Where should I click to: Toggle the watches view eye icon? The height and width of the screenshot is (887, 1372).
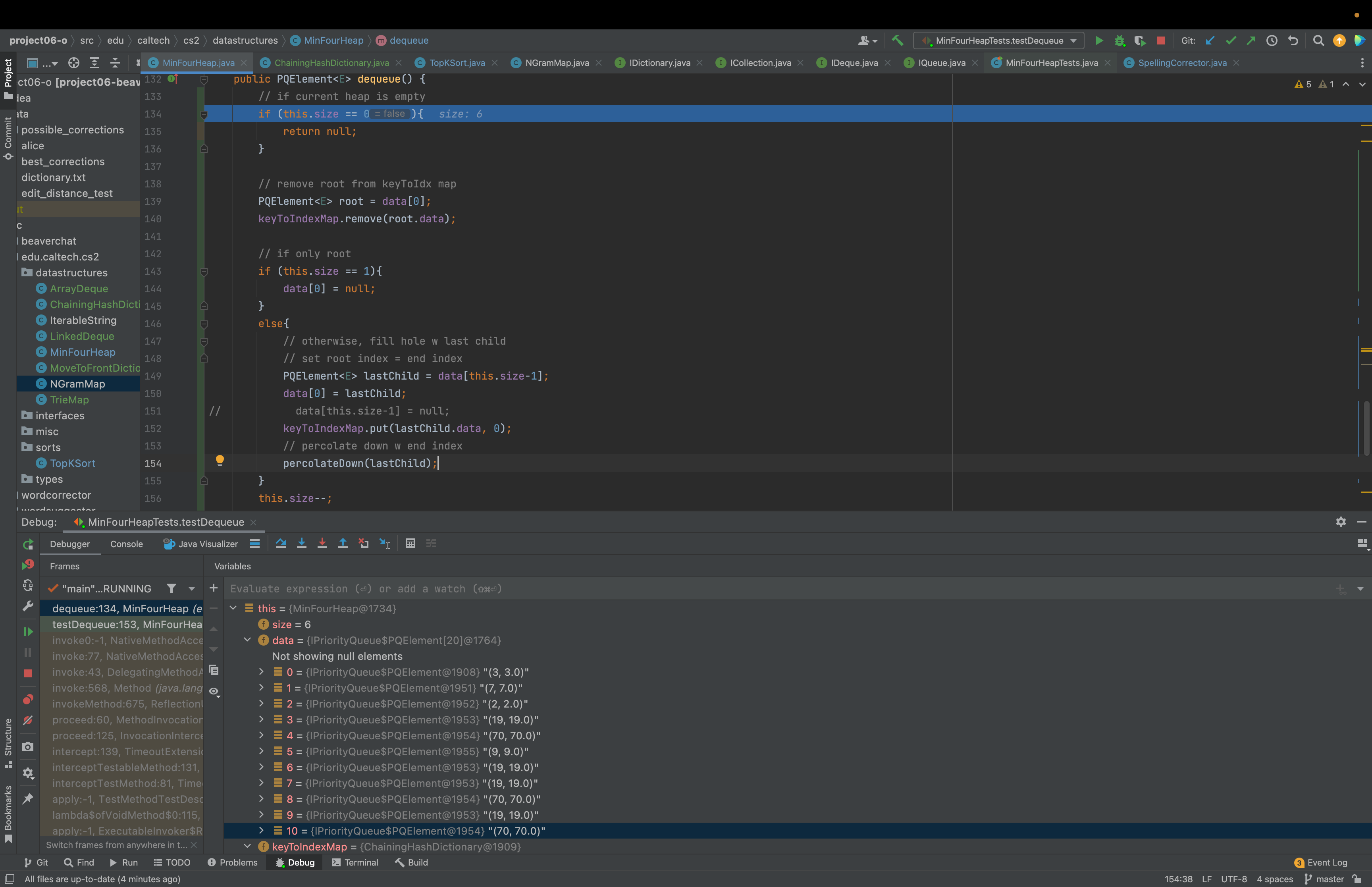pyautogui.click(x=214, y=691)
